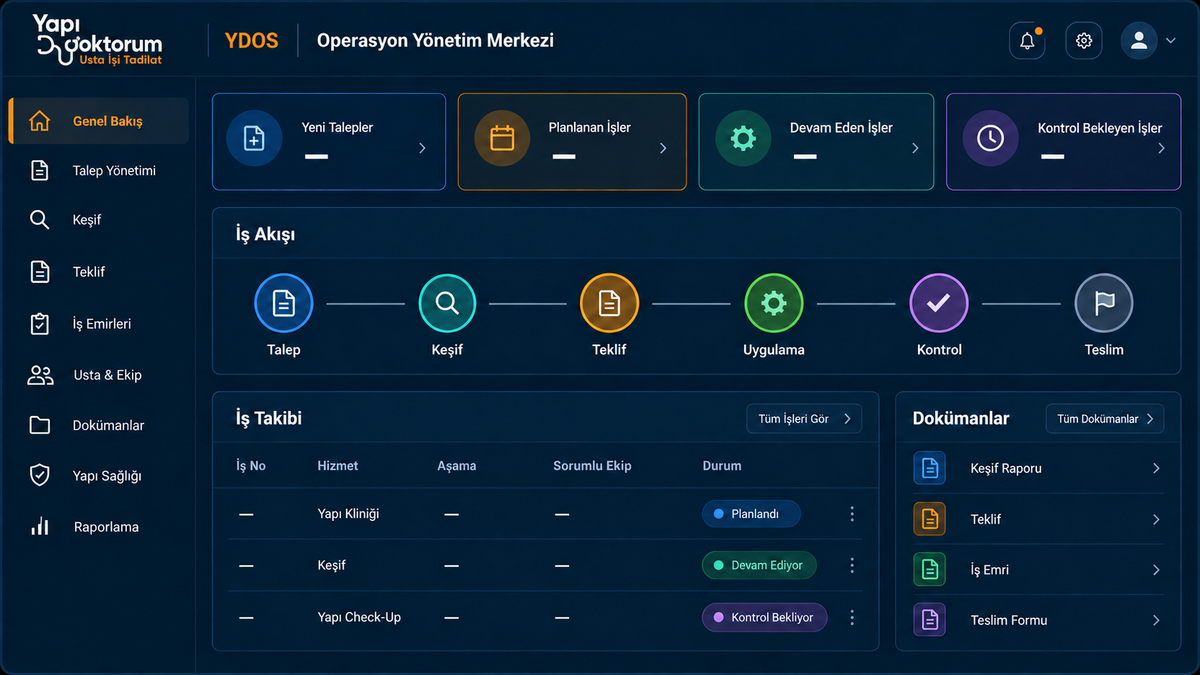The height and width of the screenshot is (675, 1200).
Task: Expand the user account dropdown arrow
Action: coord(1171,41)
